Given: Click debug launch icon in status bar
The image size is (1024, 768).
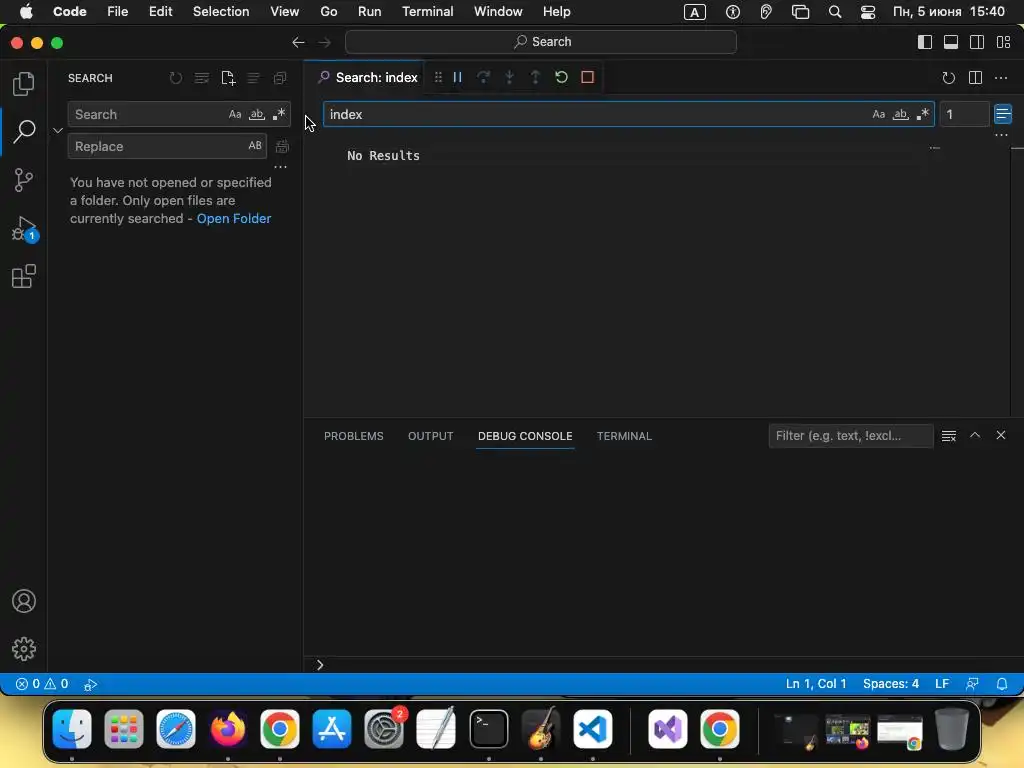Looking at the screenshot, I should pyautogui.click(x=91, y=684).
